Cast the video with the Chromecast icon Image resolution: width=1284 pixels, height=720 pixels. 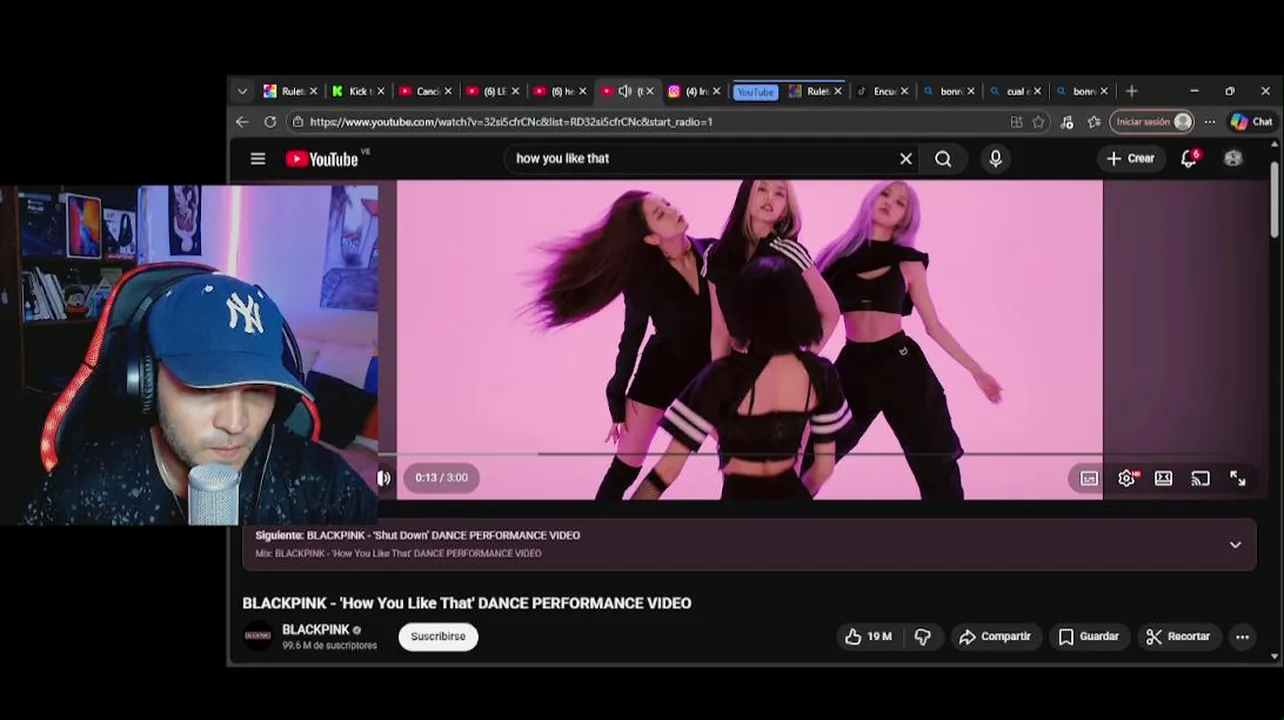(x=1200, y=478)
